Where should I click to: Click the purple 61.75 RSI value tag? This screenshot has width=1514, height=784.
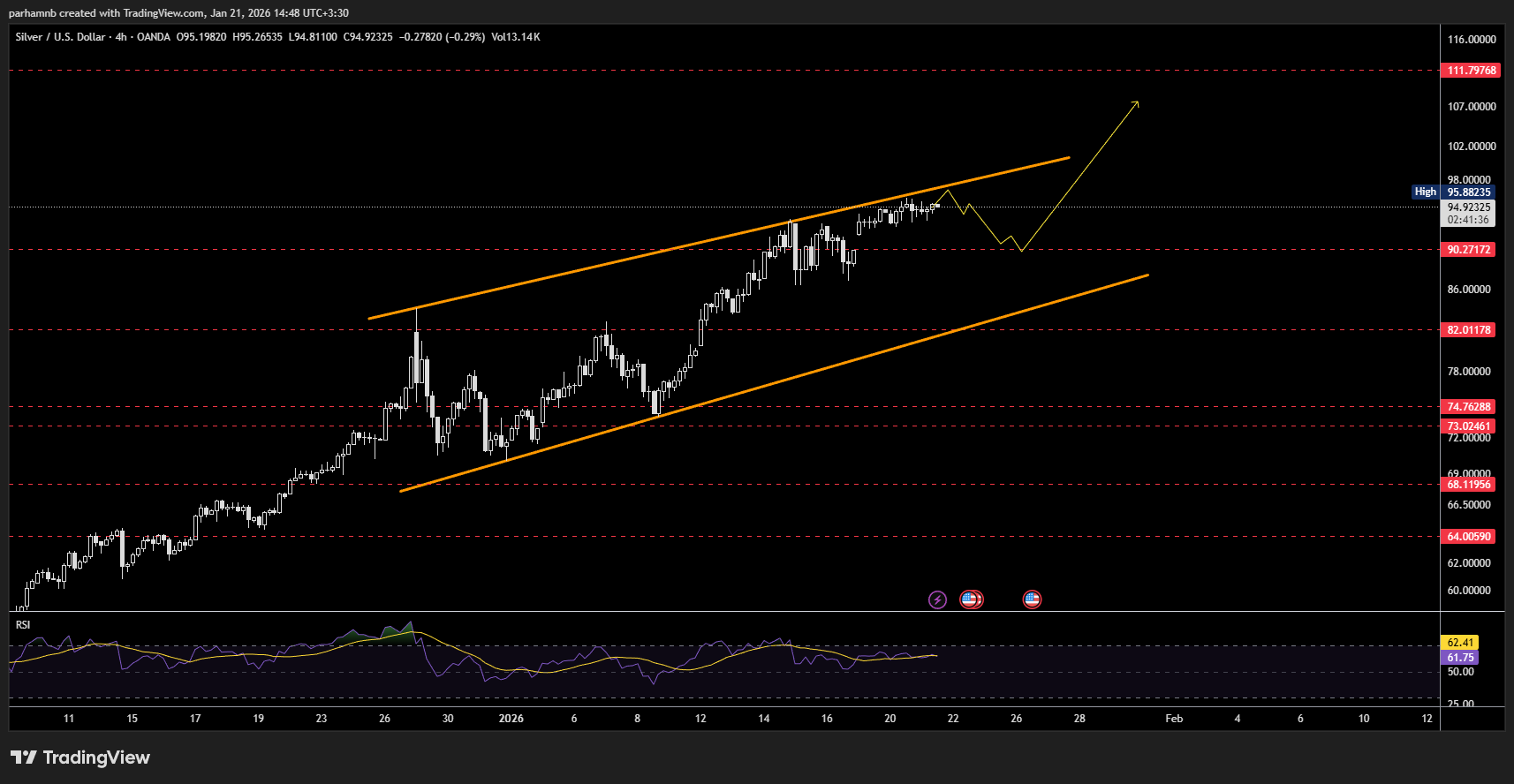pos(1459,658)
